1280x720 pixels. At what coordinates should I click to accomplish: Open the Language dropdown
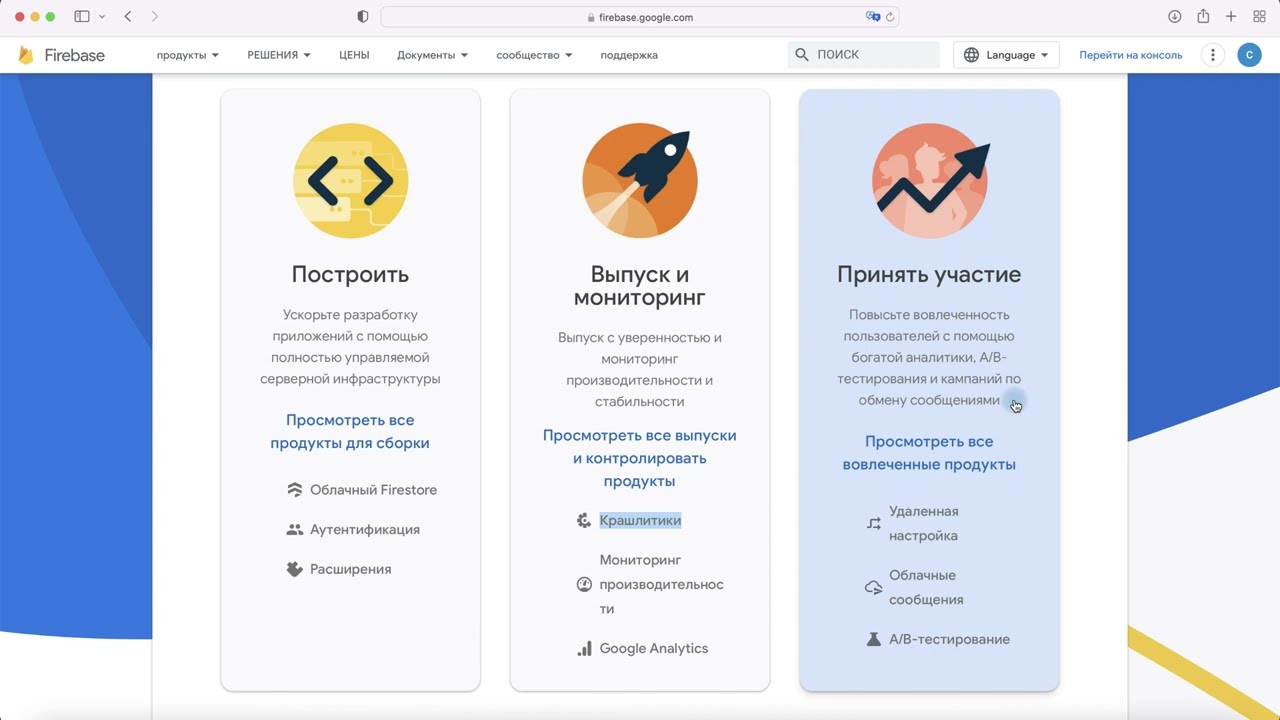(x=1006, y=55)
